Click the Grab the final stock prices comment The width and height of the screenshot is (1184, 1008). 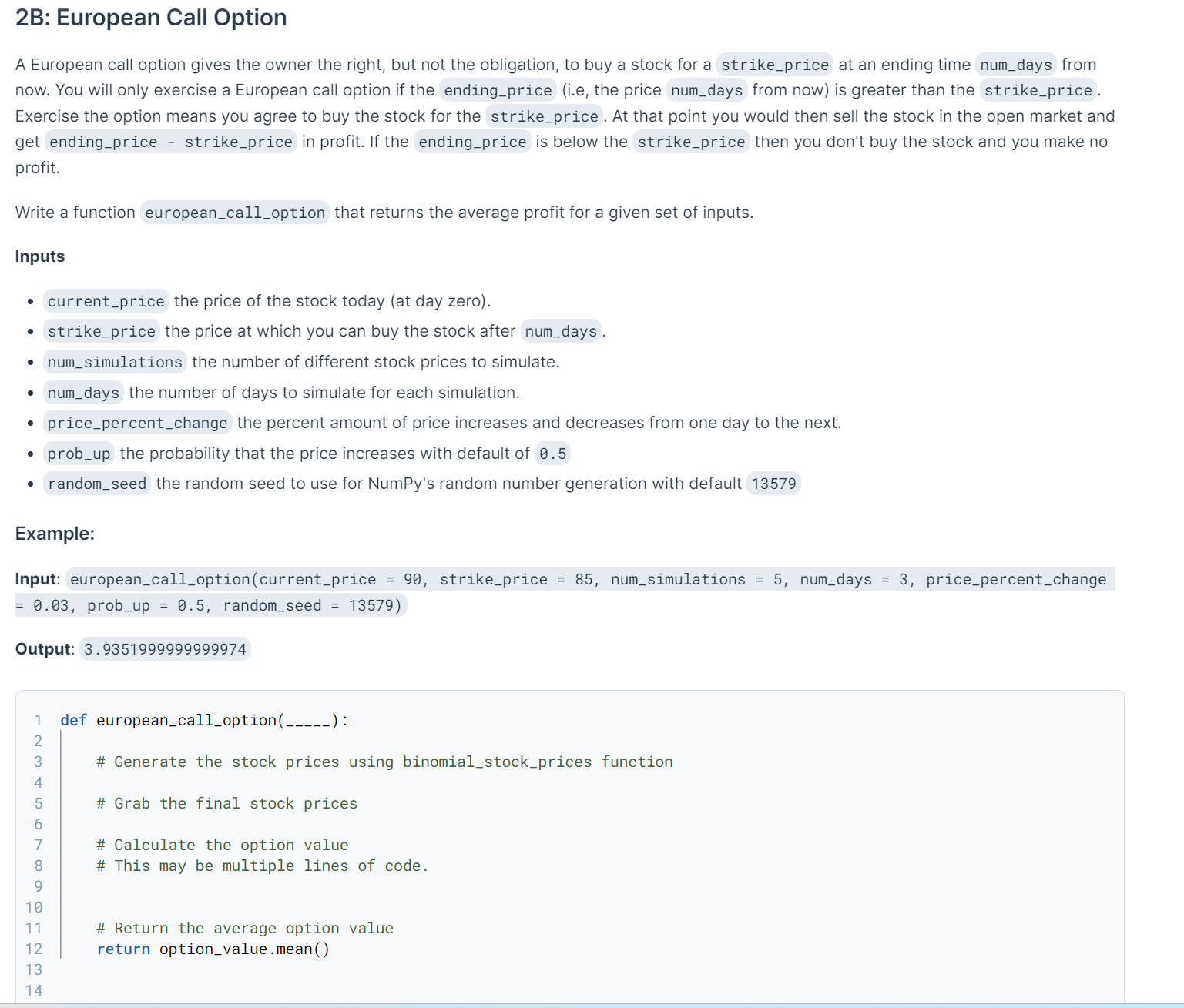coord(226,803)
